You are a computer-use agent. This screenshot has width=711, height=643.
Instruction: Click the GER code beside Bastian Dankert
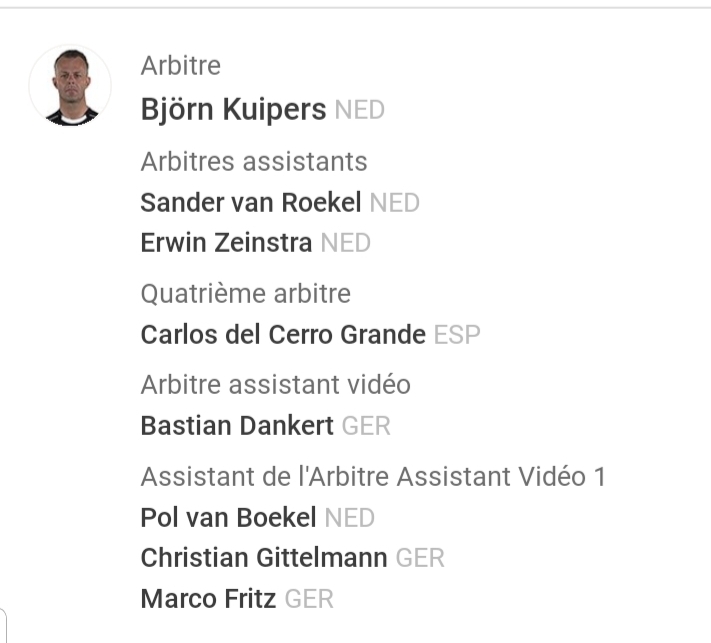(x=366, y=427)
